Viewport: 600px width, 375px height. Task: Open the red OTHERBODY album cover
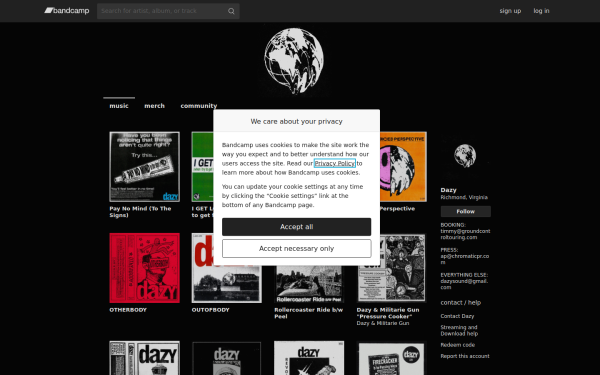coord(144,268)
